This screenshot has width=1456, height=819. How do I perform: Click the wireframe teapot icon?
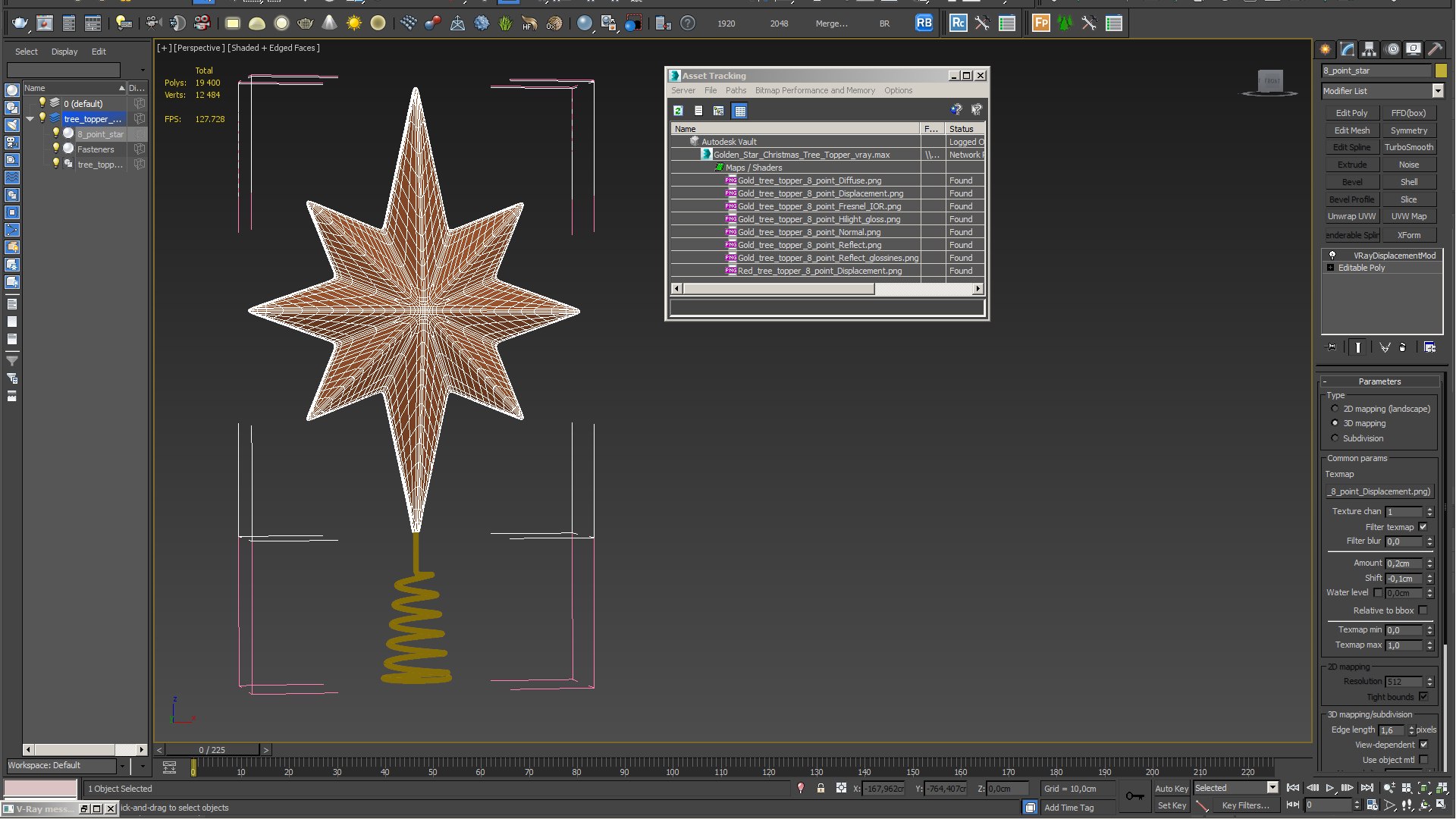pyautogui.click(x=305, y=24)
